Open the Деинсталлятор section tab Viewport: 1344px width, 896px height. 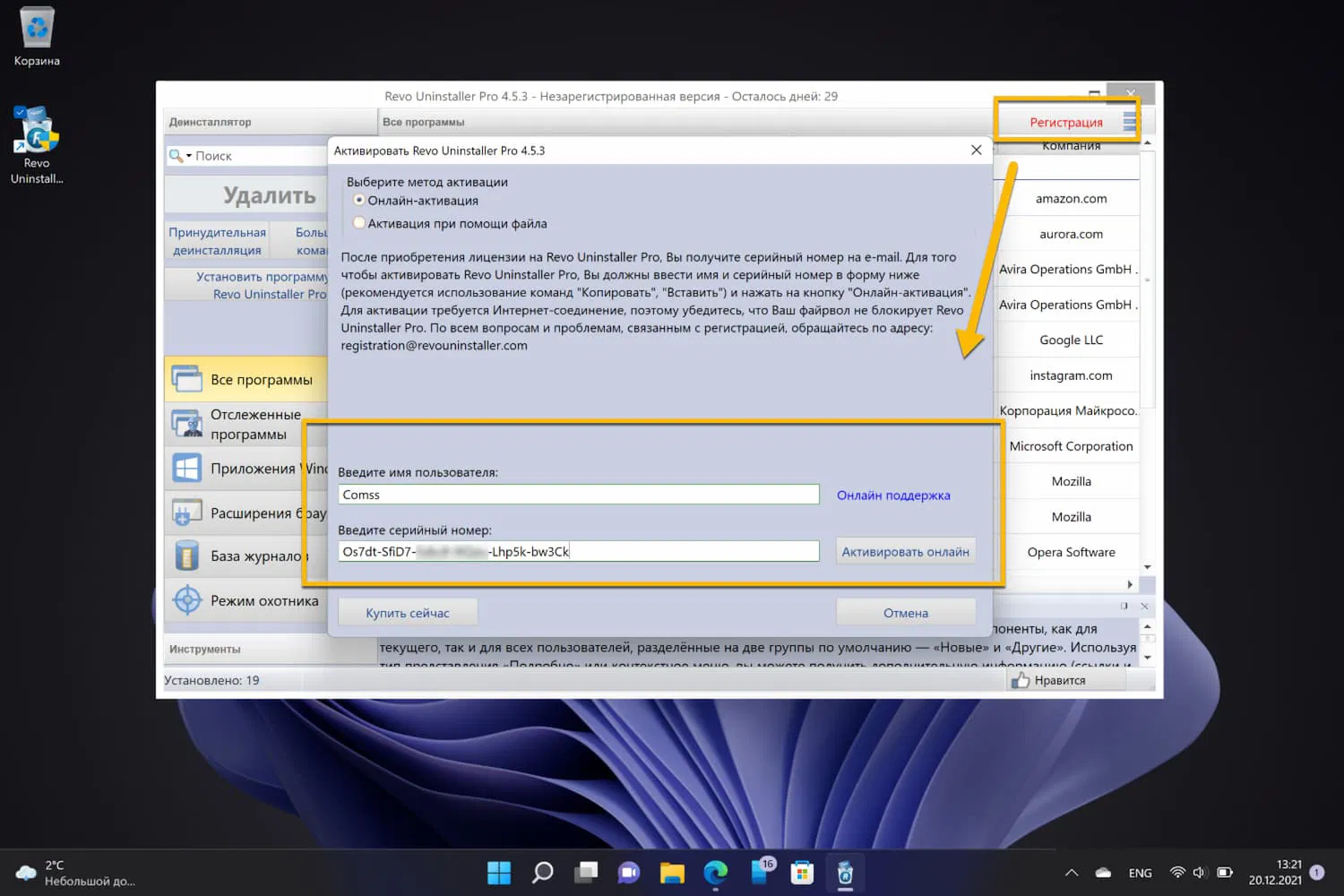point(271,122)
